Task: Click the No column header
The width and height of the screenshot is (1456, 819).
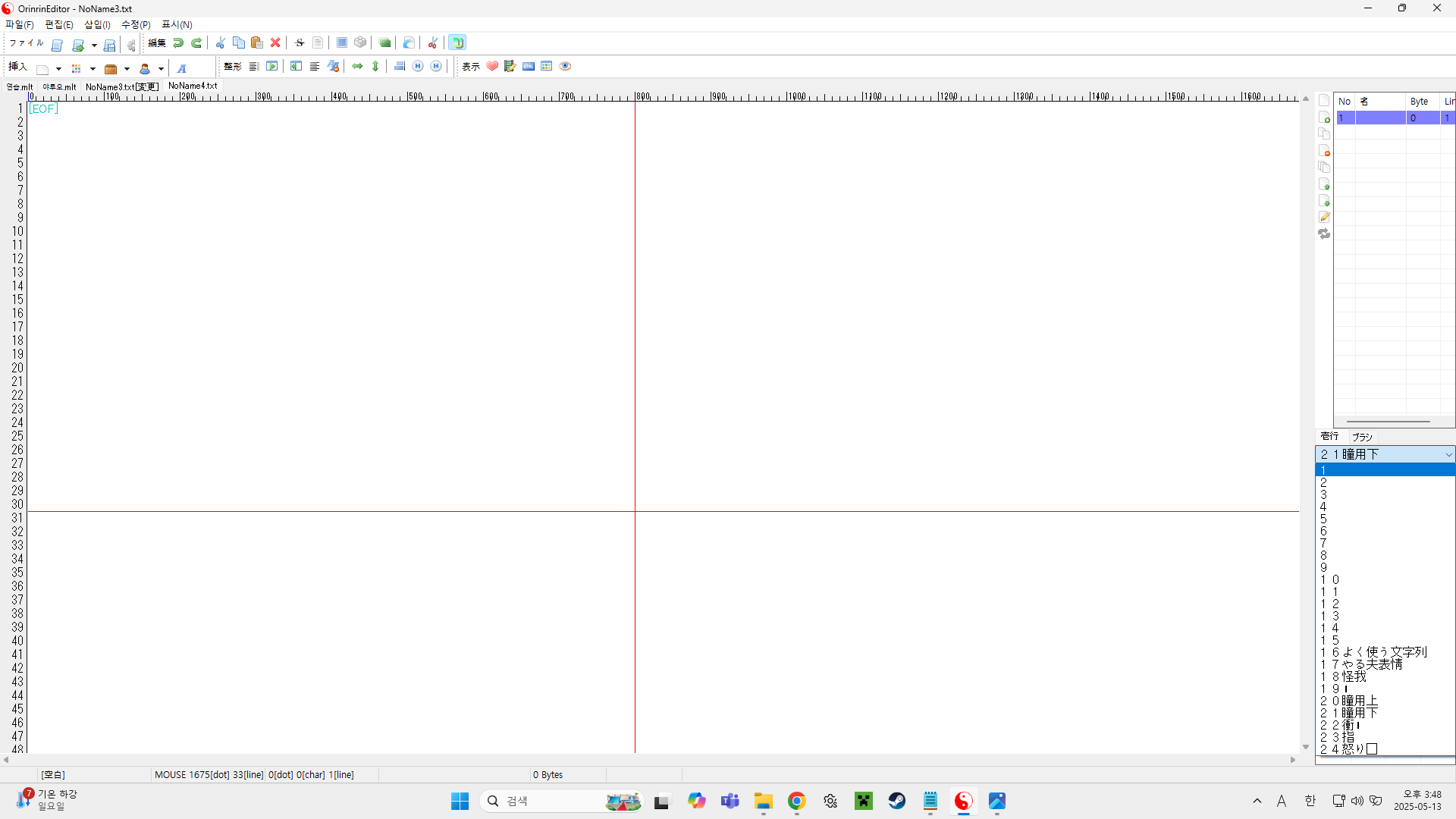Action: 1345,102
